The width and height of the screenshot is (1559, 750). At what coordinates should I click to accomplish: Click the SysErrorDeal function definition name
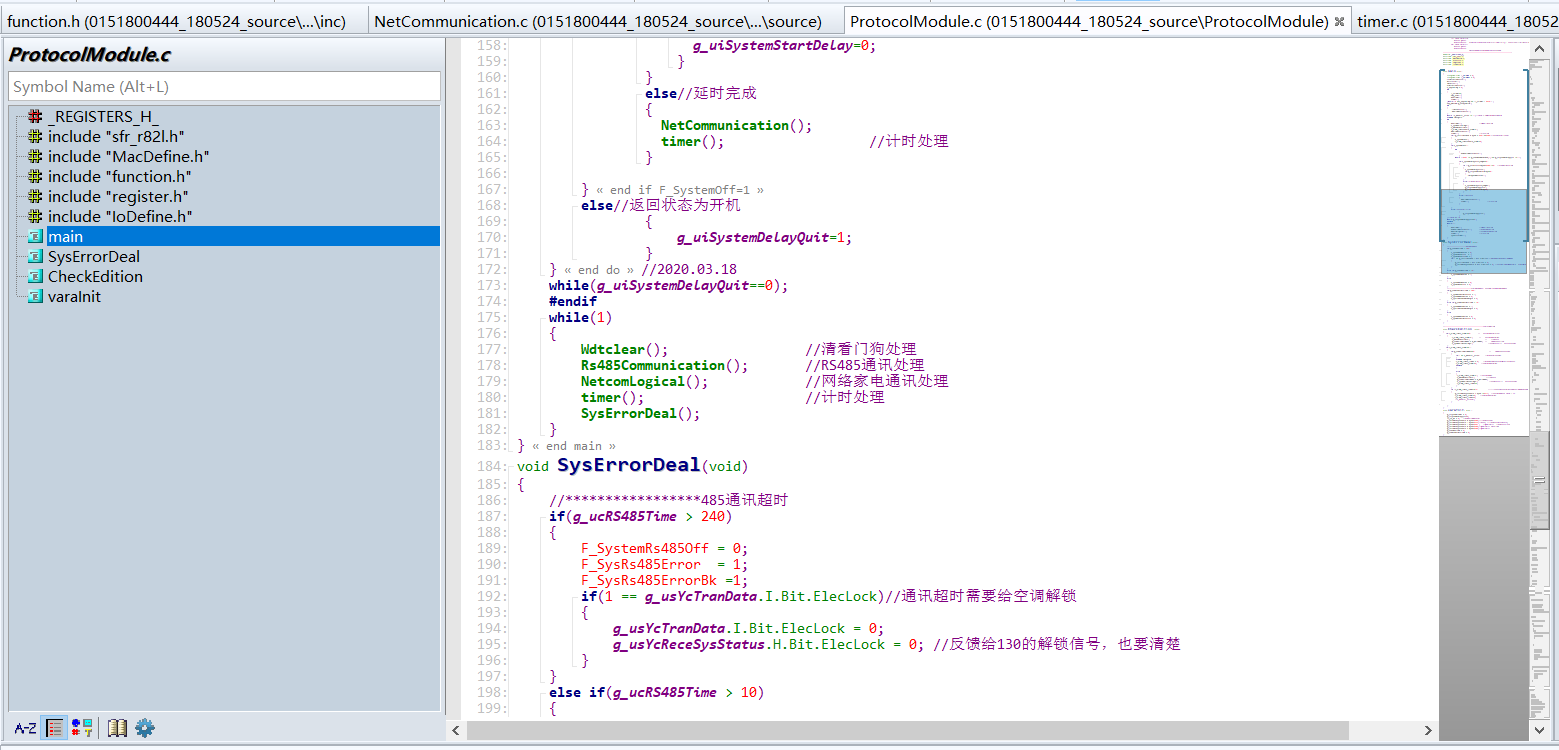pos(629,465)
